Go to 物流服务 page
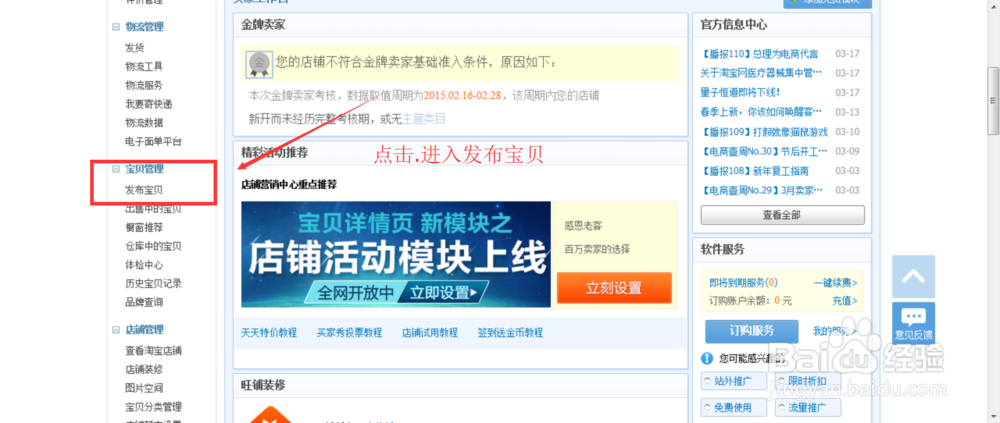Viewport: 1000px width, 423px height. pyautogui.click(x=144, y=85)
